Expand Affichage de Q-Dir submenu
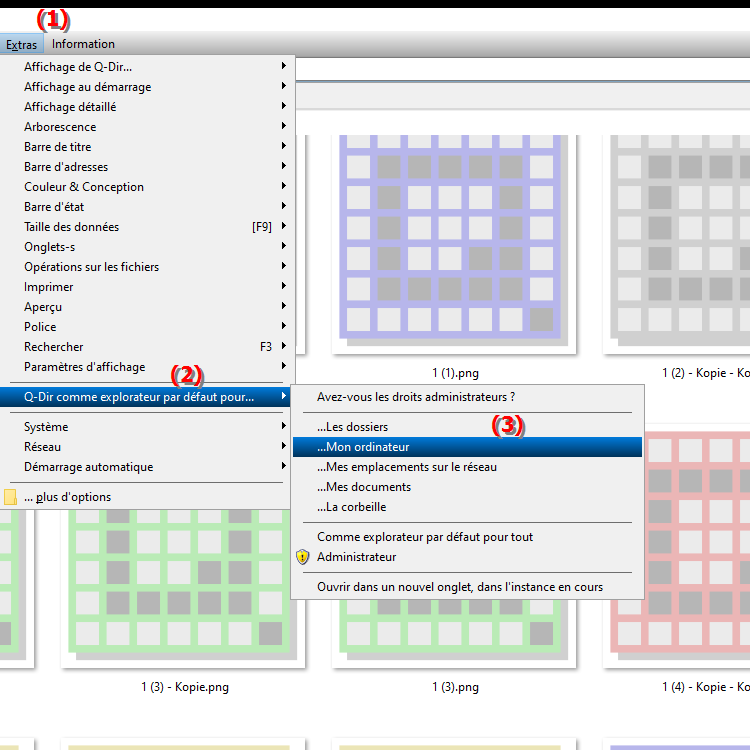This screenshot has width=750, height=750. pos(147,66)
